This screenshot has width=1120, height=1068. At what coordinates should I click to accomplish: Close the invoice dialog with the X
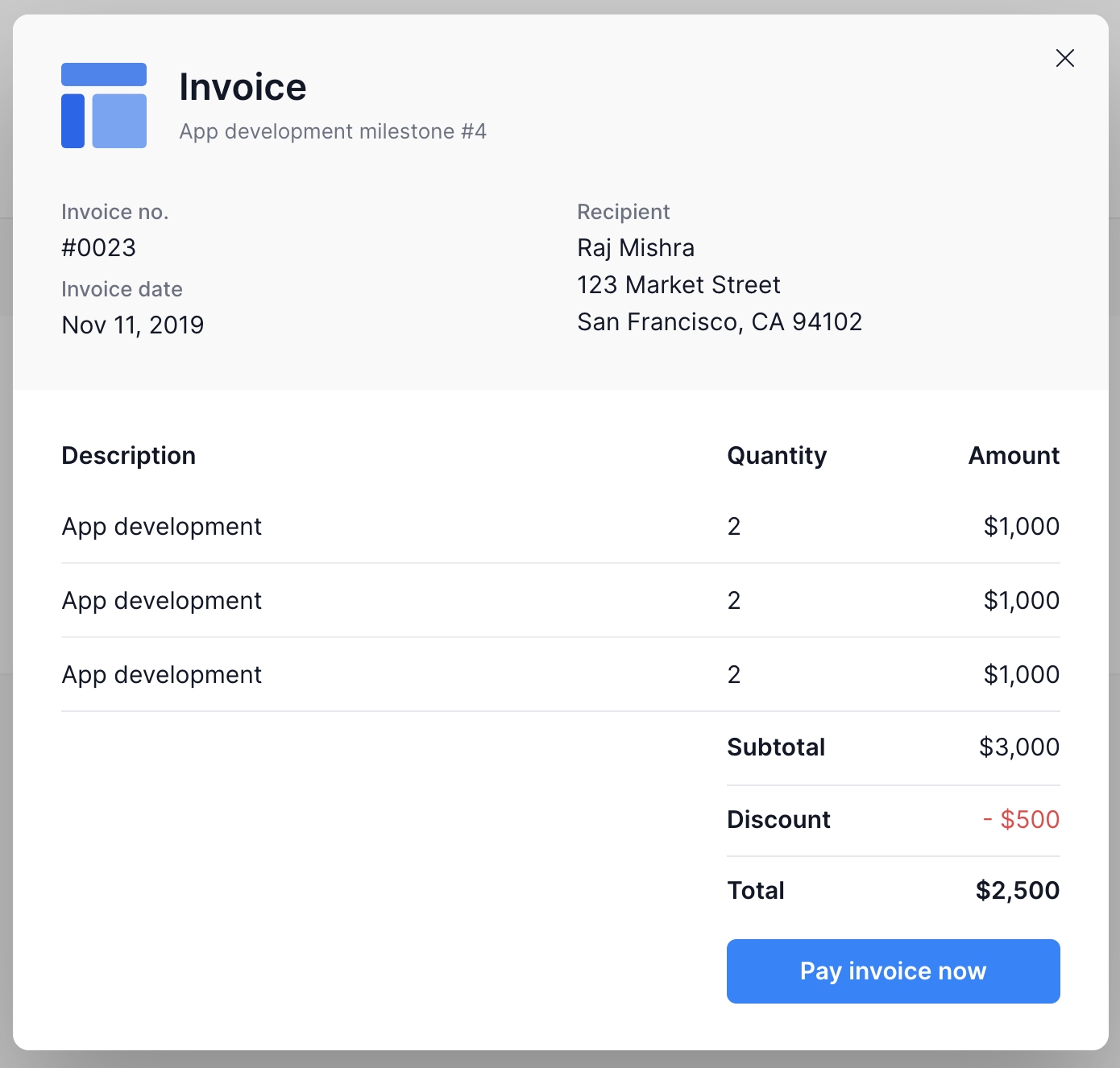point(1064,58)
